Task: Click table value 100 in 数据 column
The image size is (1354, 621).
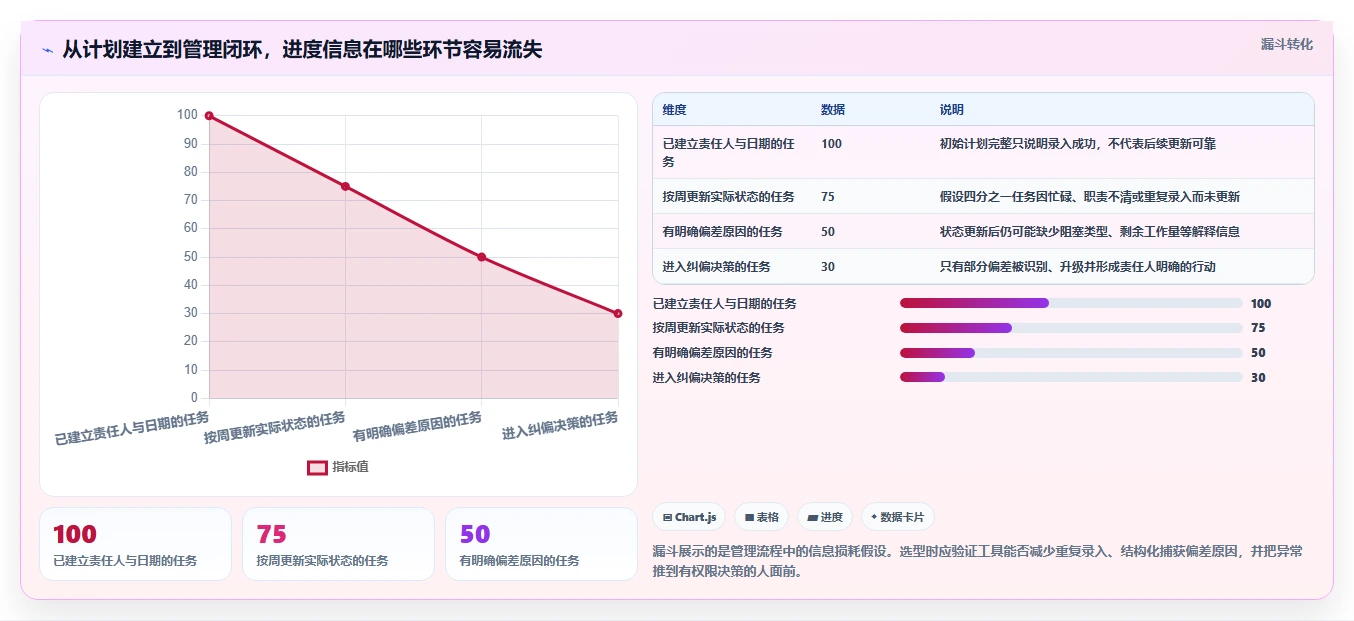Action: tap(831, 144)
